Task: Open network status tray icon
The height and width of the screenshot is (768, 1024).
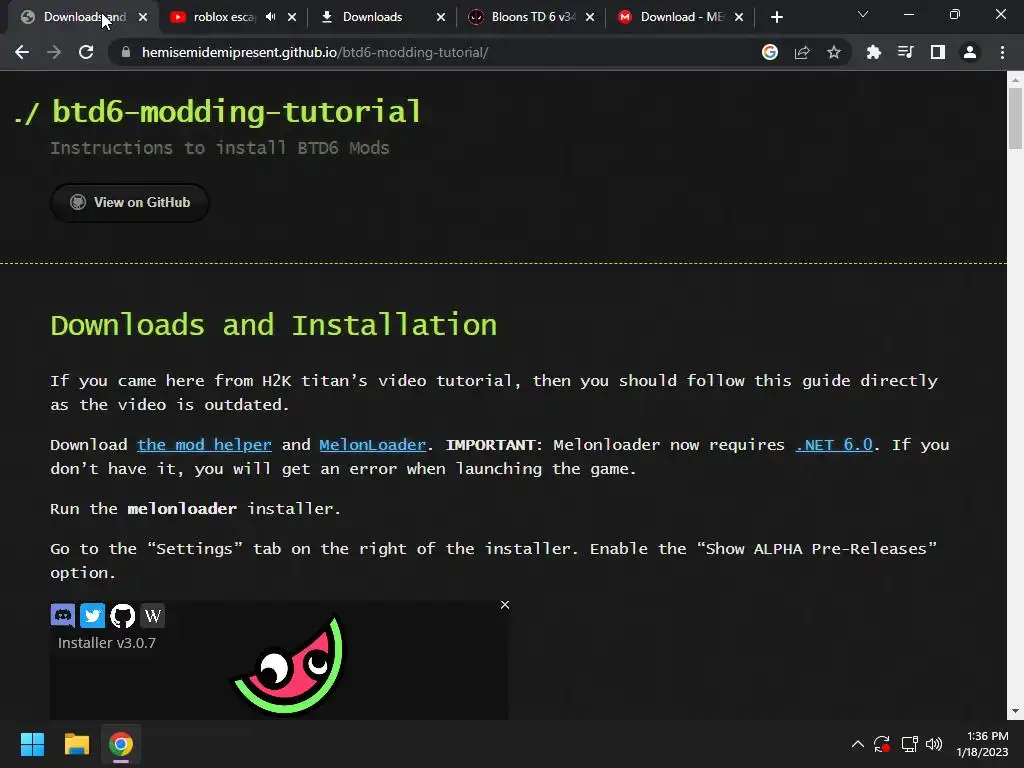Action: point(909,744)
